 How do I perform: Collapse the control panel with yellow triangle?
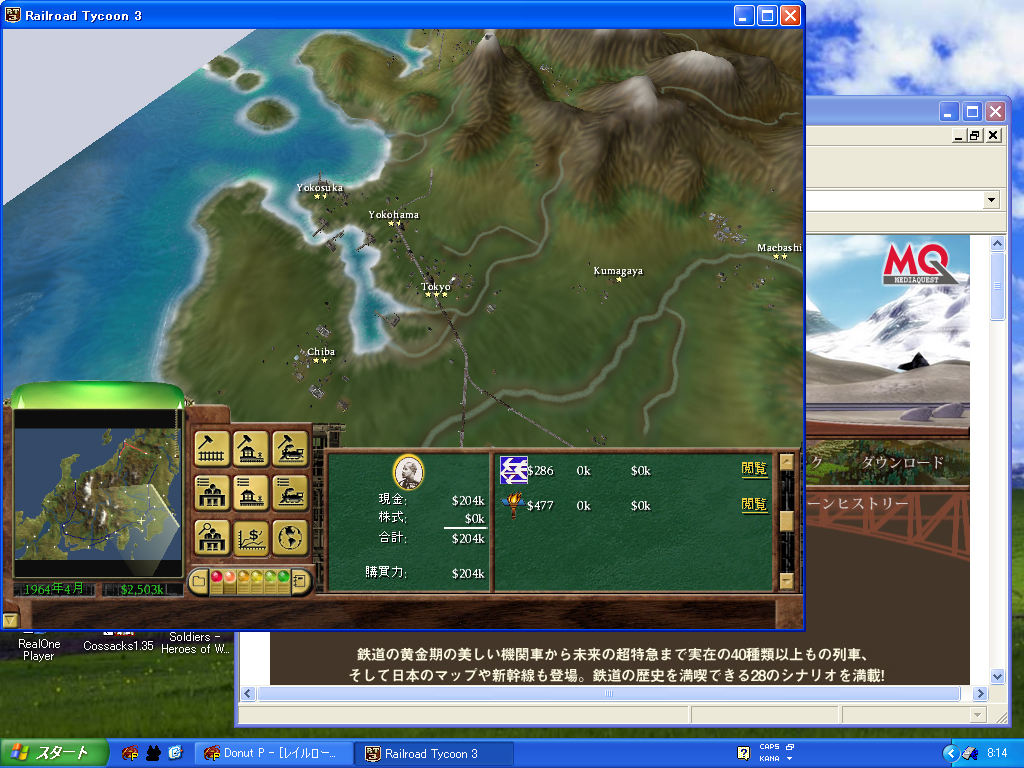(x=10, y=620)
